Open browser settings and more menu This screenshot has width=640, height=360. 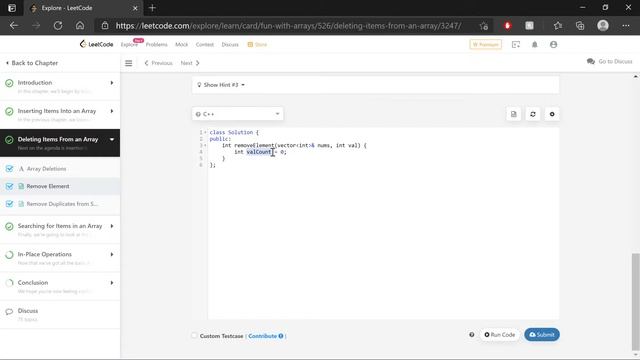626,26
